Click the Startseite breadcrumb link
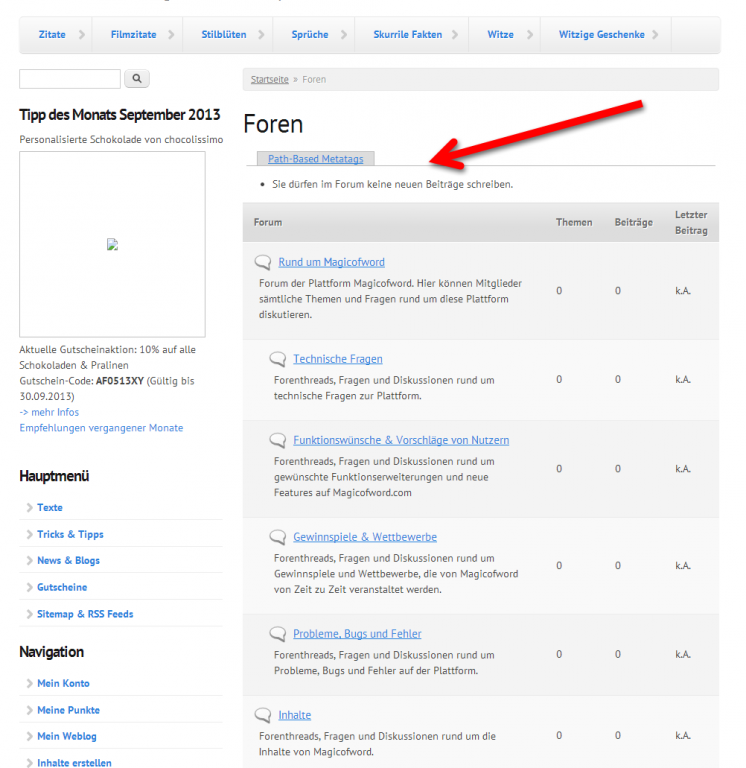 coord(269,79)
